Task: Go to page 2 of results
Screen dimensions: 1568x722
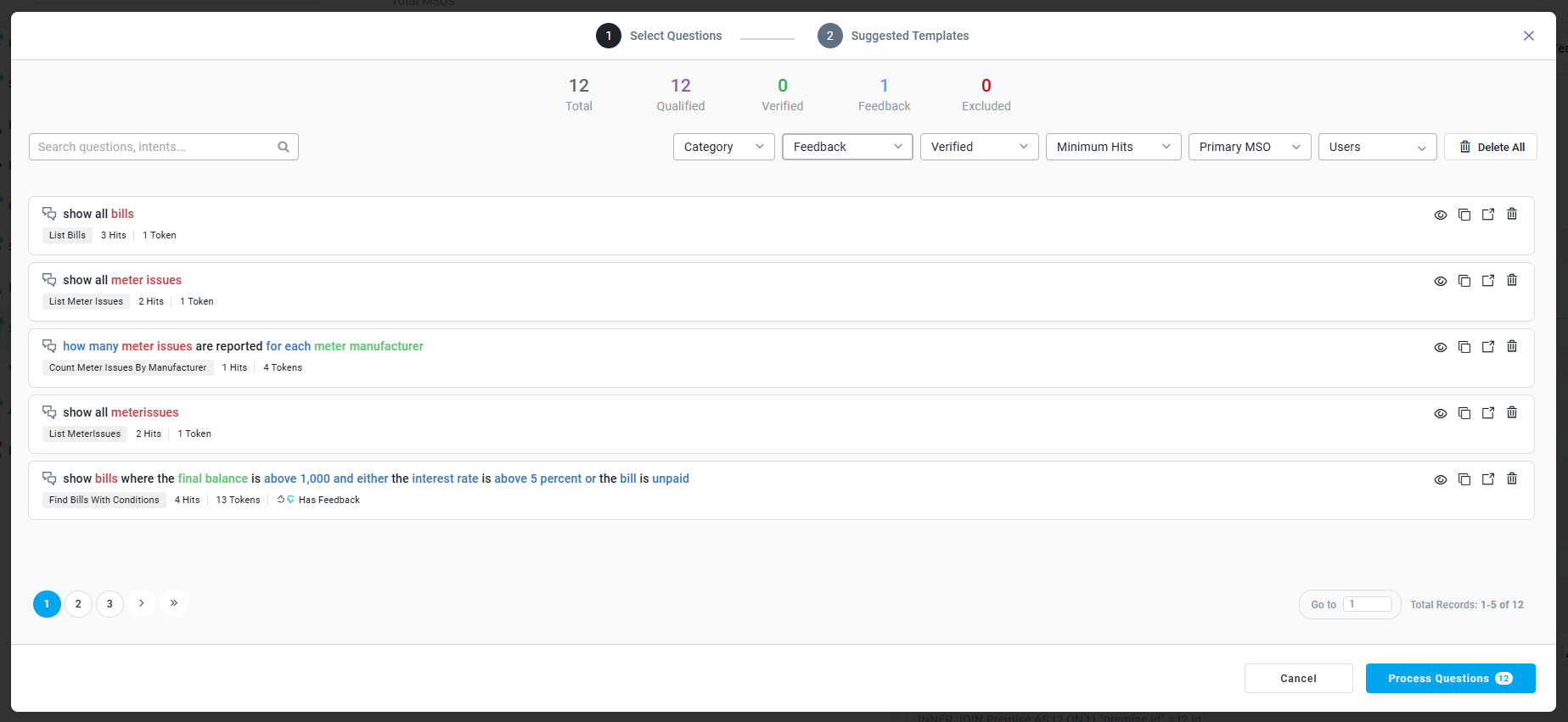Action: click(78, 604)
